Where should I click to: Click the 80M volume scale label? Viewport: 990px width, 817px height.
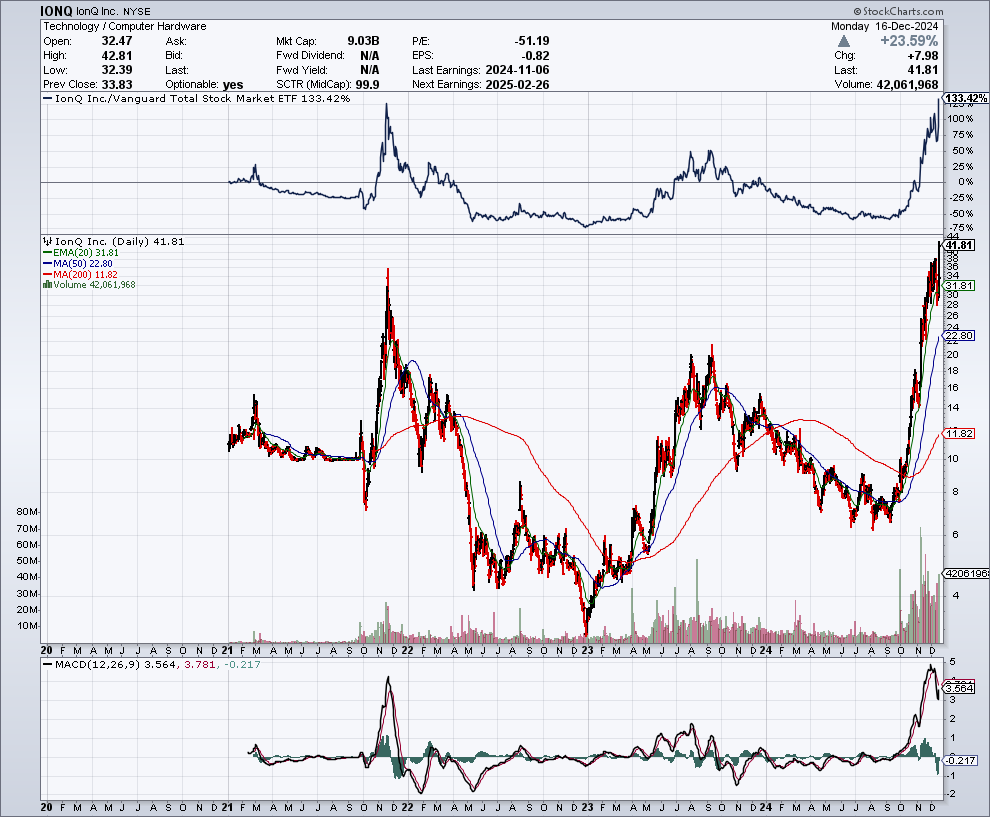point(27,511)
